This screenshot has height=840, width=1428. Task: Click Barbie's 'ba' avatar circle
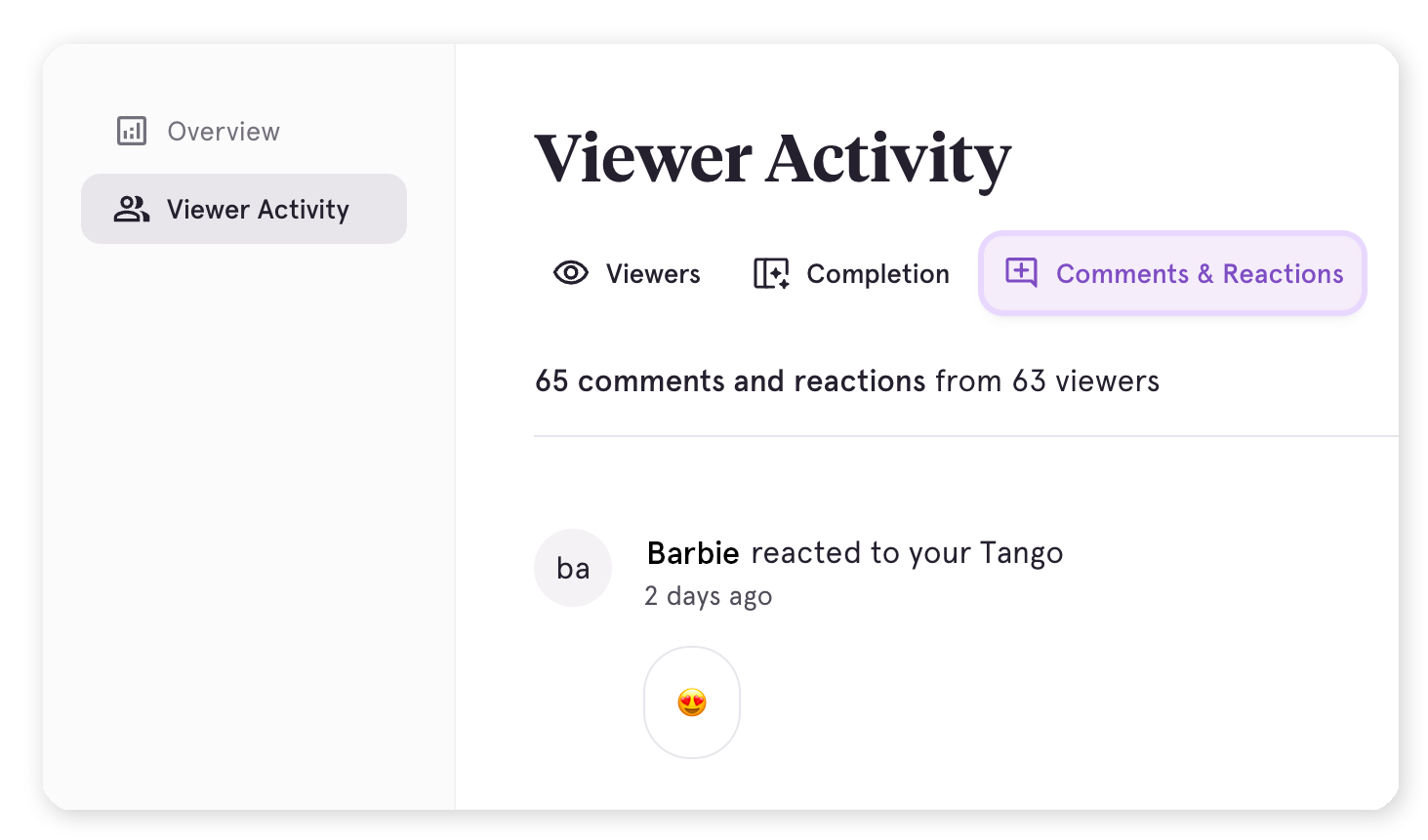point(573,568)
